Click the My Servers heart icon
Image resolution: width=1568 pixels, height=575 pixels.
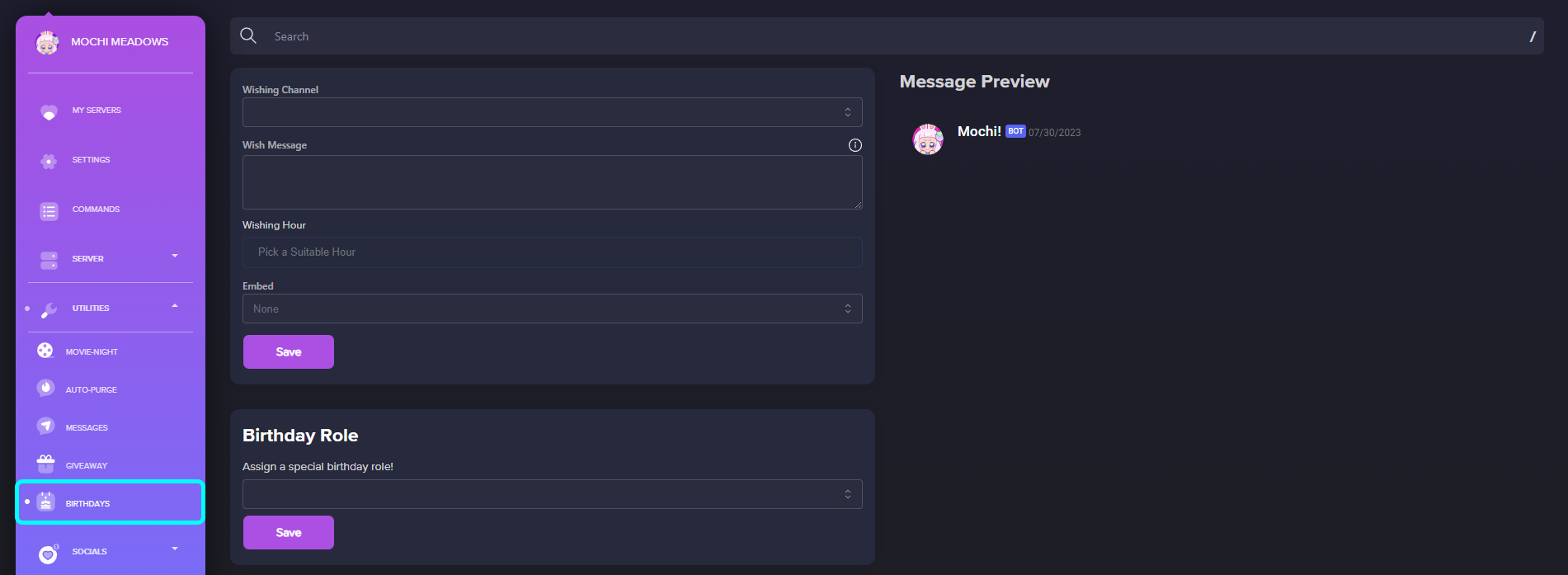(49, 111)
